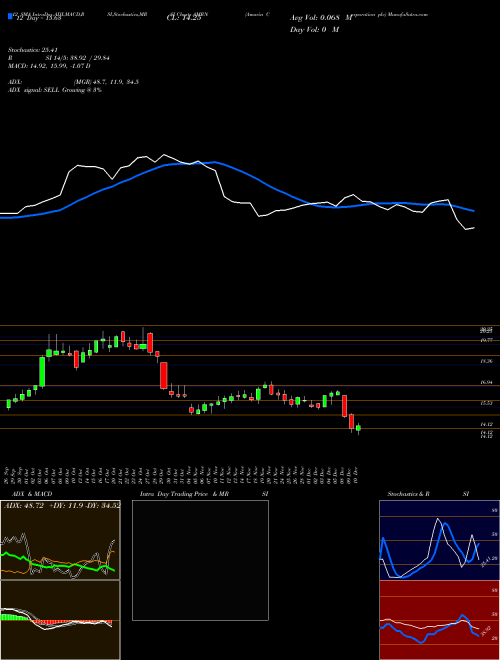This screenshot has height=660, width=500.
Task: Click the 'CL: 14.25' closing price text
Action: pyautogui.click(x=184, y=19)
